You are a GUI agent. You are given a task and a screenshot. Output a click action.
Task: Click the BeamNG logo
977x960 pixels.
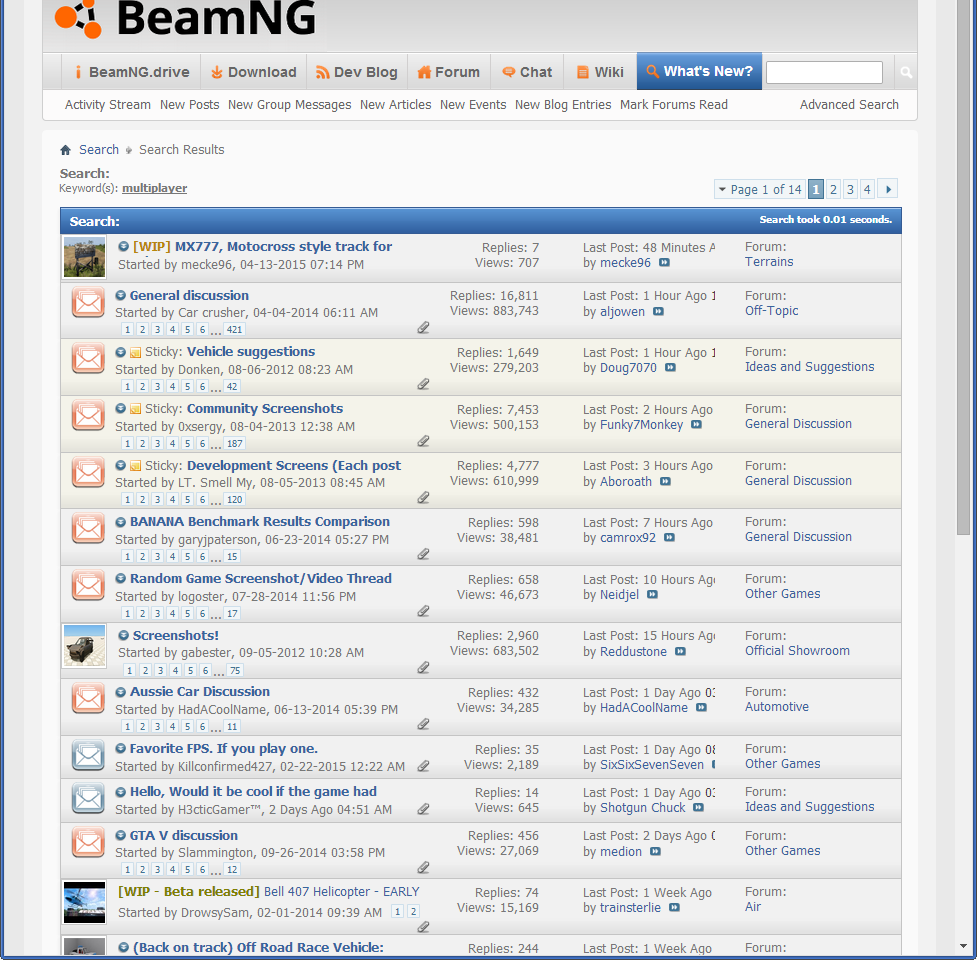(x=185, y=19)
